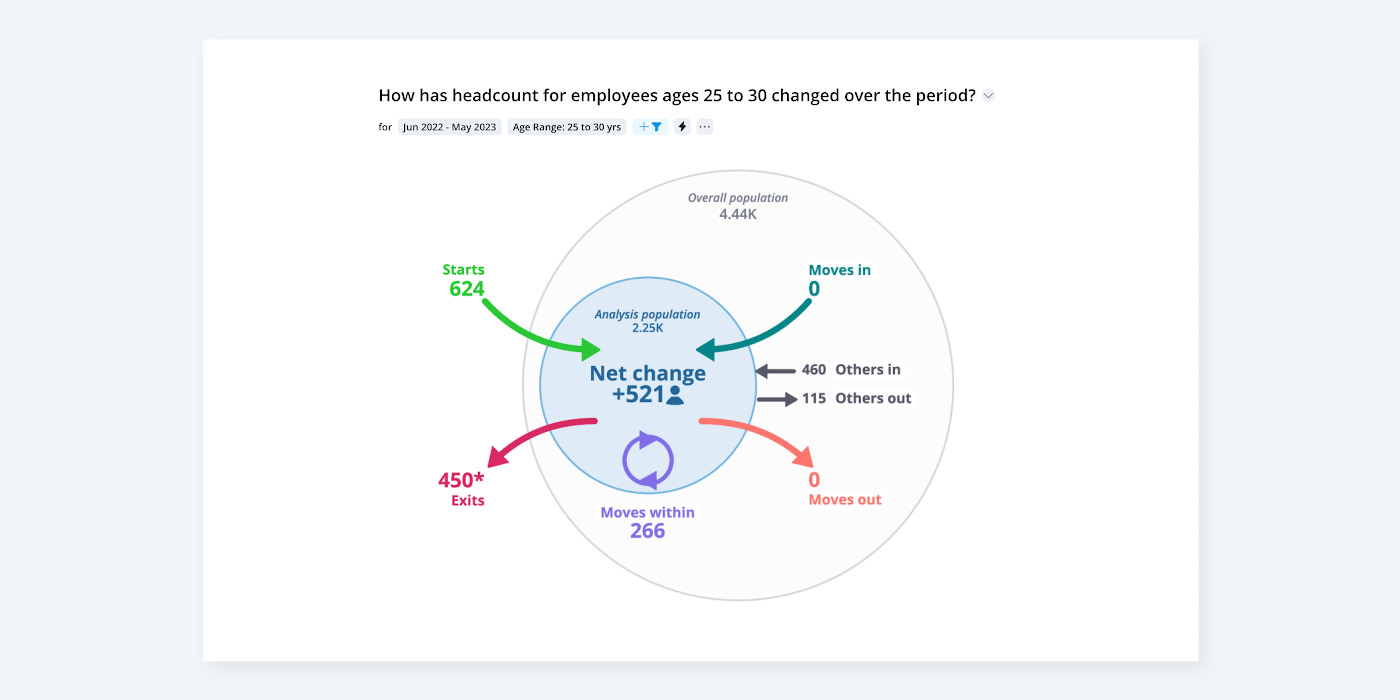This screenshot has width=1400, height=700.
Task: Click the headcount question title text
Action: point(677,96)
